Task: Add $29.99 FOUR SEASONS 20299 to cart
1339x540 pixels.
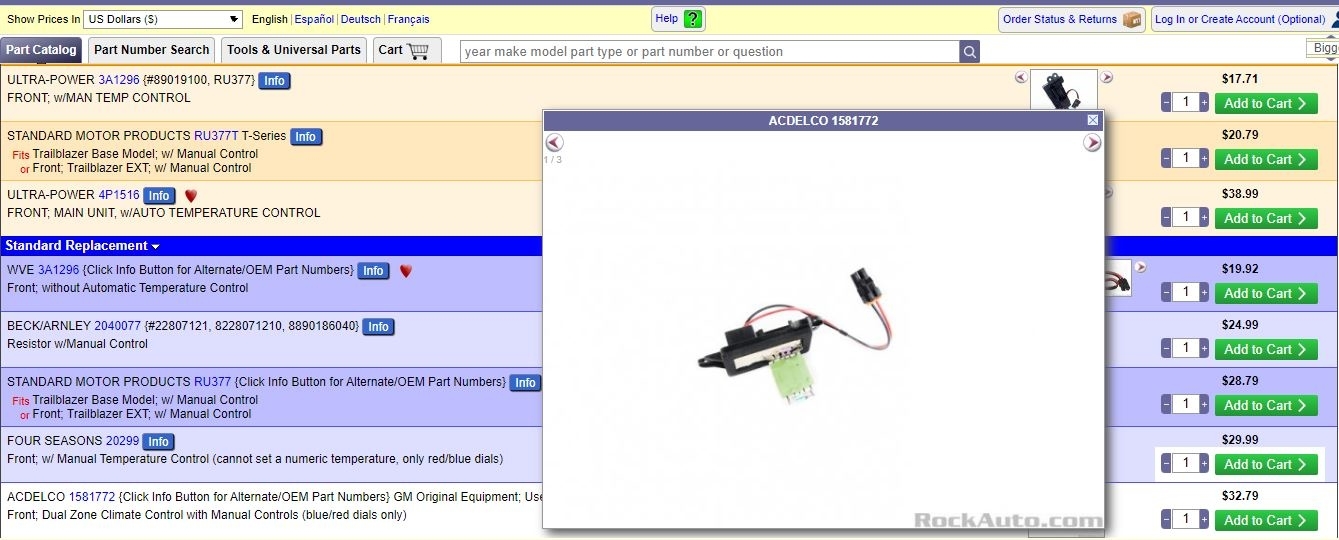Action: 1266,464
